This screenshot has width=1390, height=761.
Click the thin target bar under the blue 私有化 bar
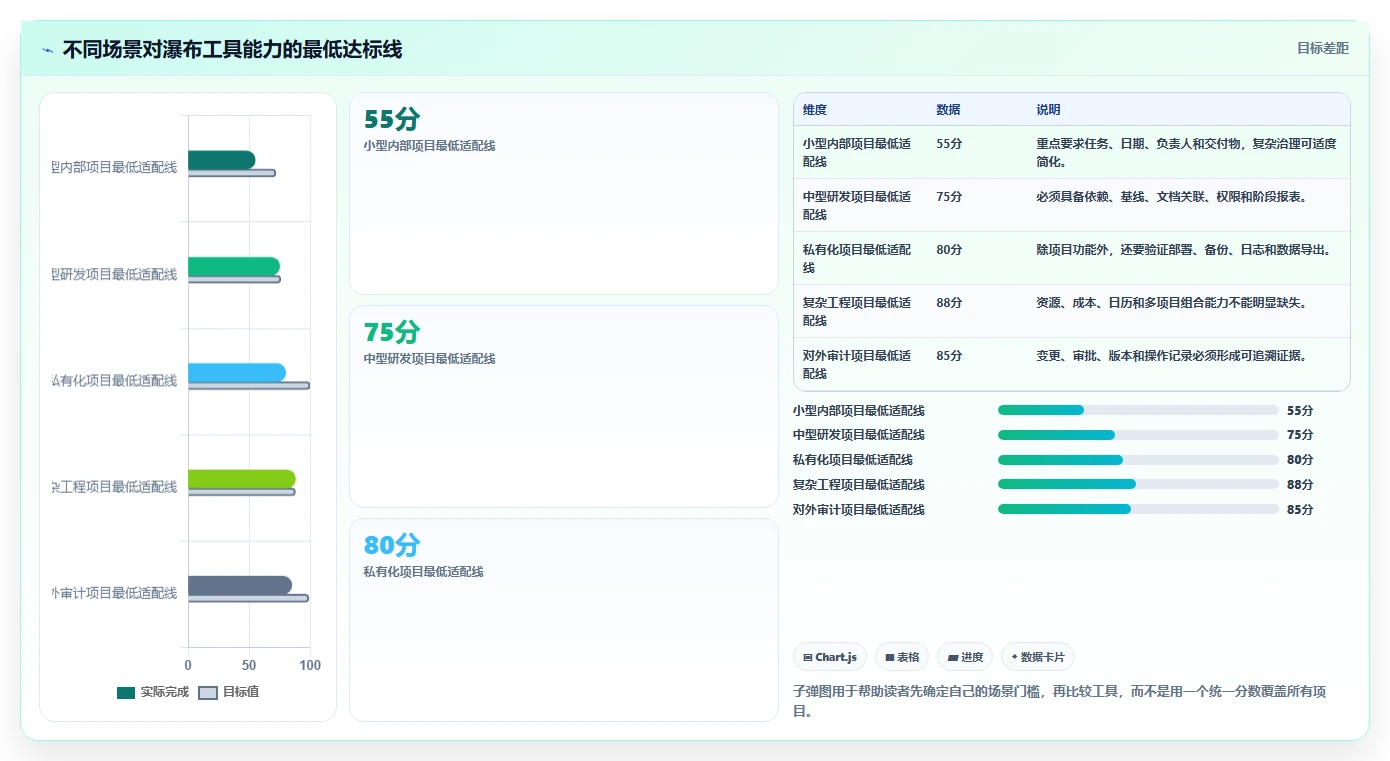click(249, 385)
